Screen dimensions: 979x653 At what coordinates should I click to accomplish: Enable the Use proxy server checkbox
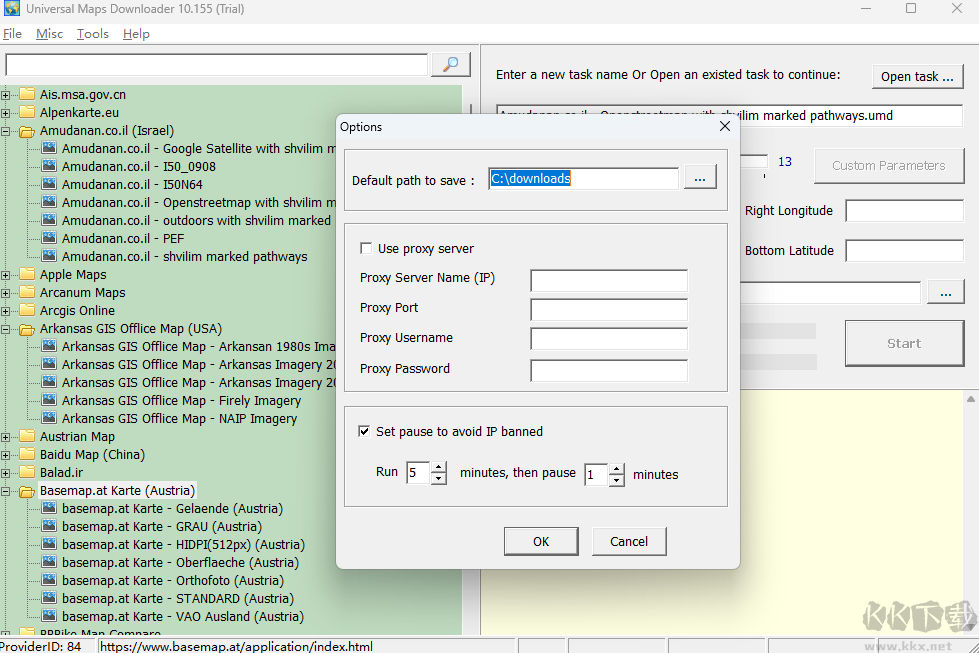[x=368, y=248]
